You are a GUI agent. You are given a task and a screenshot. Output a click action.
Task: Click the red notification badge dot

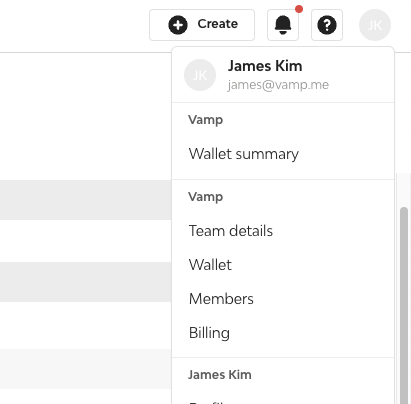(x=299, y=9)
